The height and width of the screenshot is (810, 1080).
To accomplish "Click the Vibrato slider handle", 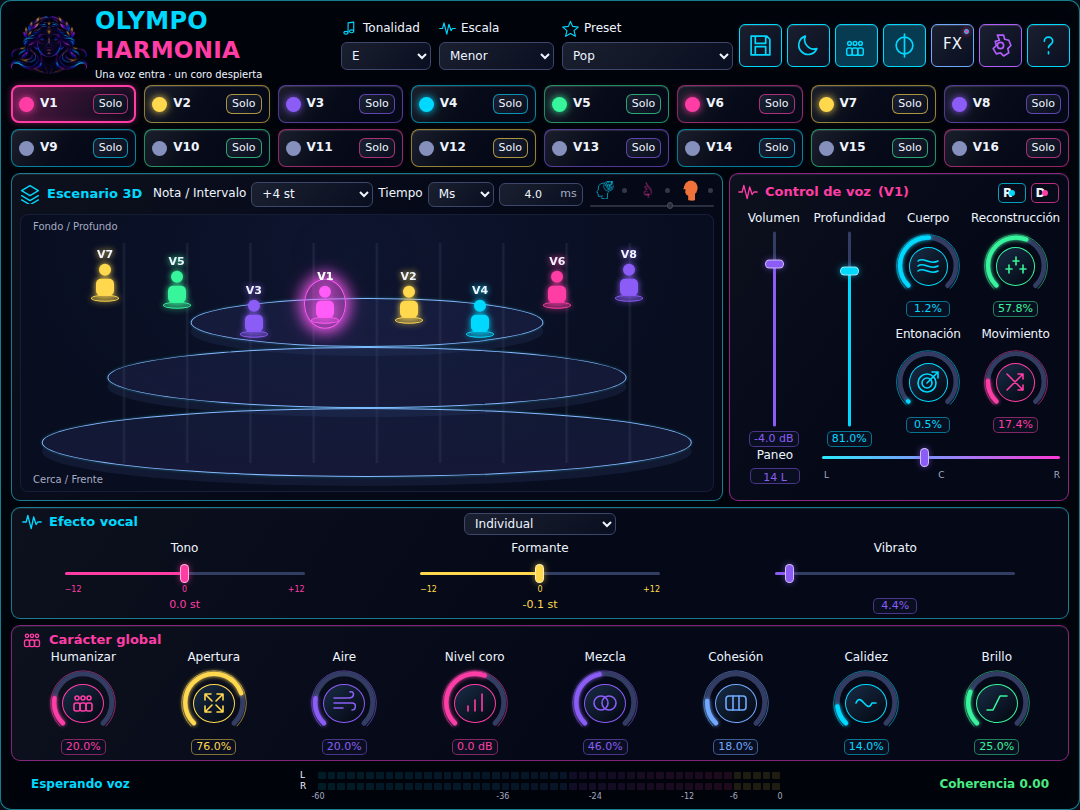I will (x=789, y=573).
